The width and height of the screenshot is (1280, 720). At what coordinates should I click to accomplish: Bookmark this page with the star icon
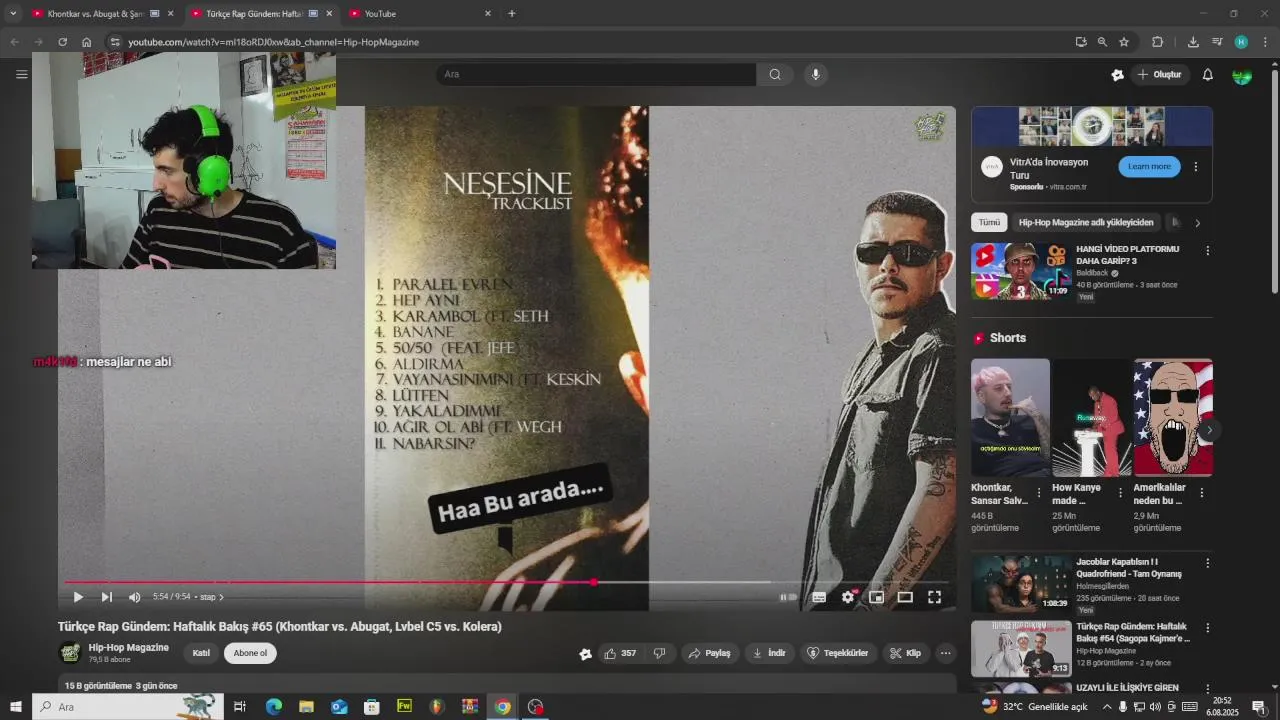coord(1124,42)
